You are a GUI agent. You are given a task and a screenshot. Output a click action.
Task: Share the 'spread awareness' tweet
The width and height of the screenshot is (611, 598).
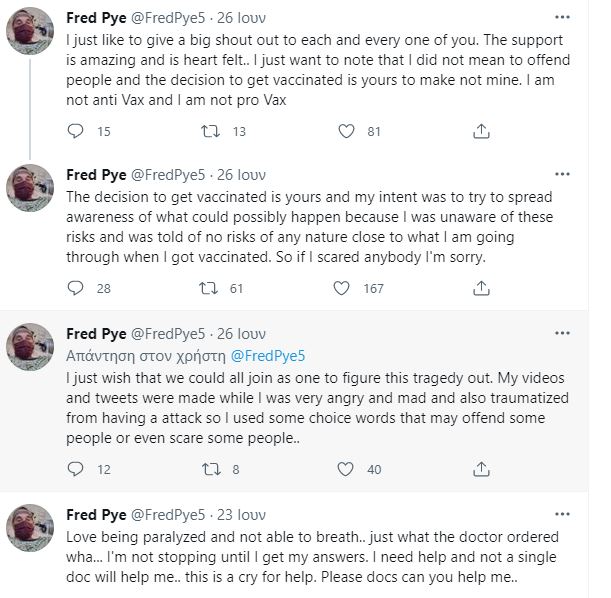click(480, 288)
